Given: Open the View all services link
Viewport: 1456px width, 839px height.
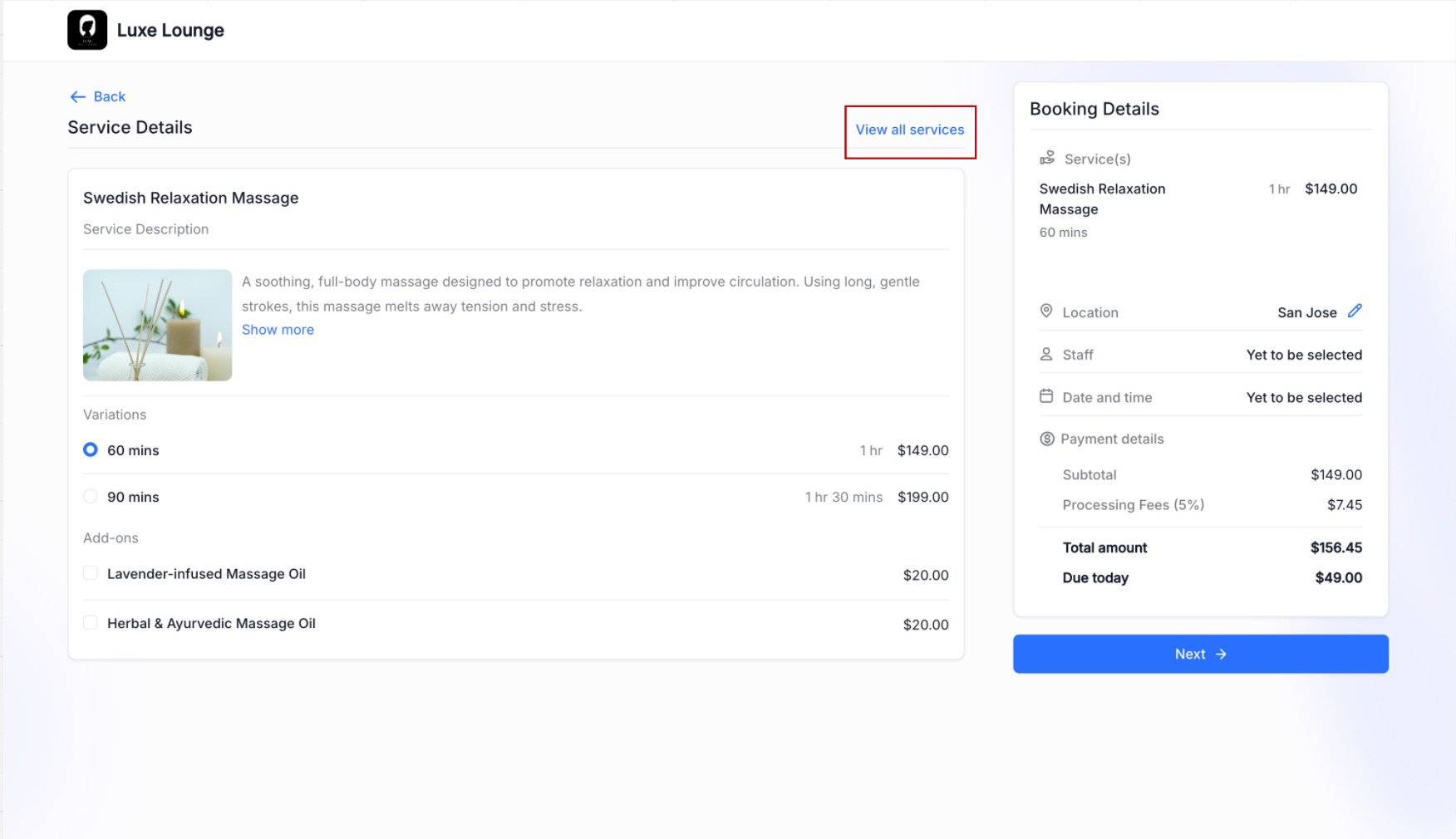Looking at the screenshot, I should (910, 130).
